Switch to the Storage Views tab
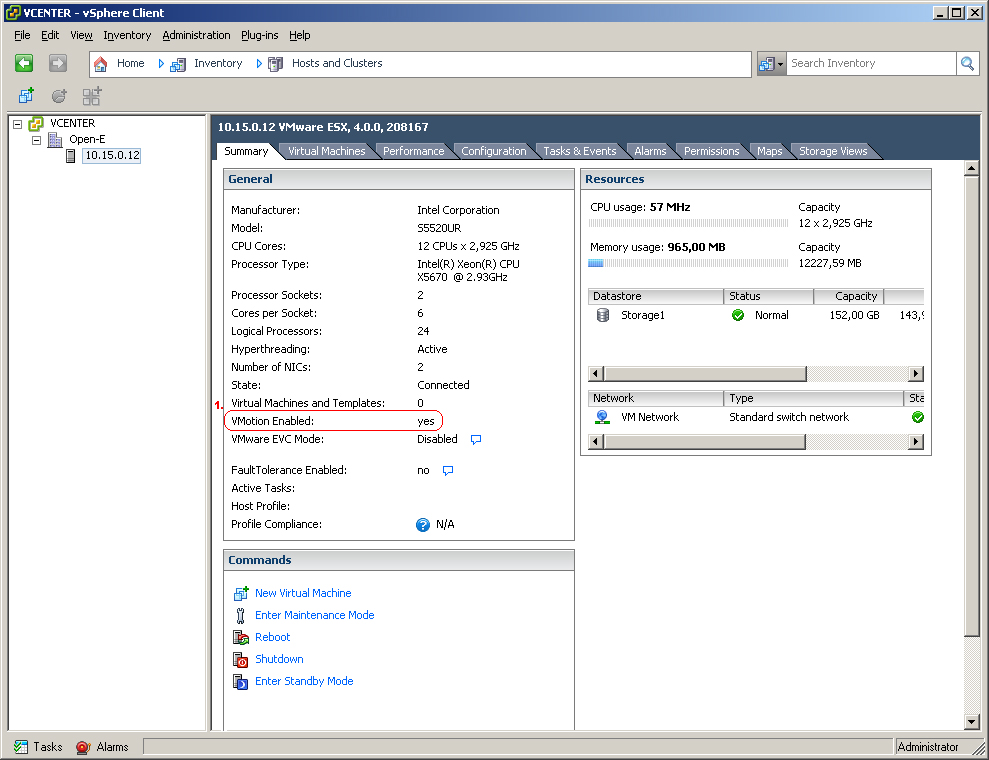Image resolution: width=989 pixels, height=760 pixels. (x=833, y=151)
